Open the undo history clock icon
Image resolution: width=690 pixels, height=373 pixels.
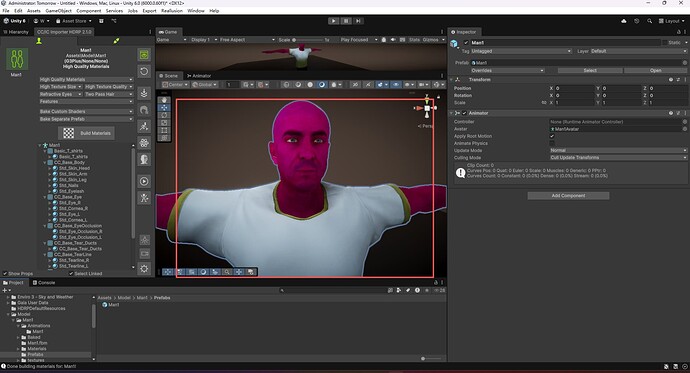click(636, 21)
